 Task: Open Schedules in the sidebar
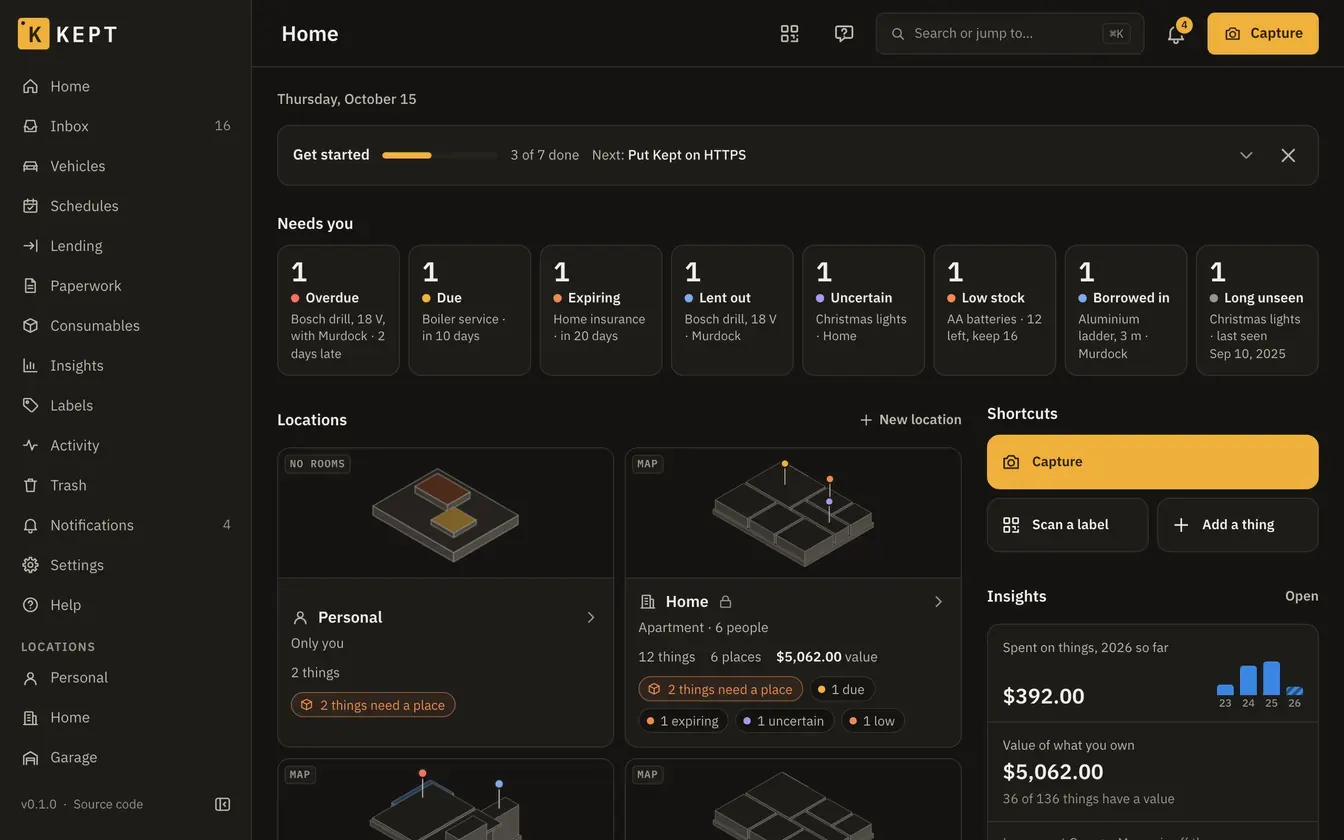[x=126, y=206]
